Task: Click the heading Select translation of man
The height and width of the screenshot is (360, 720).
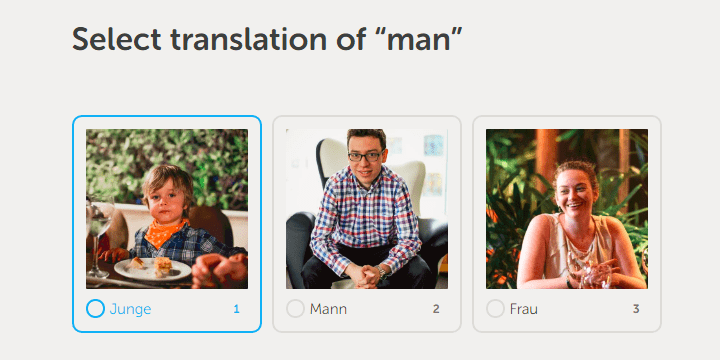Action: [267, 39]
